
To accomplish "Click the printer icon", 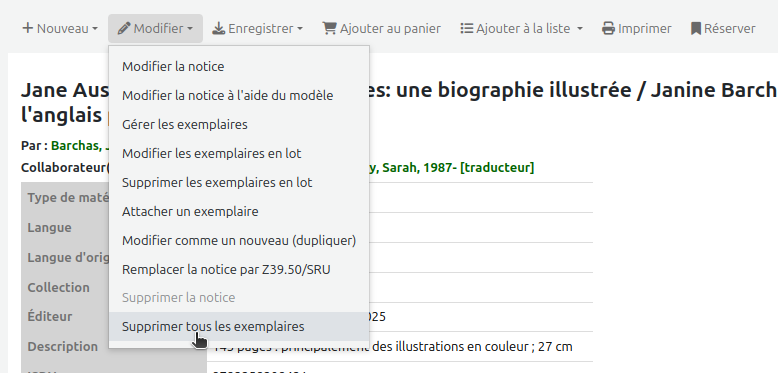I will click(608, 28).
